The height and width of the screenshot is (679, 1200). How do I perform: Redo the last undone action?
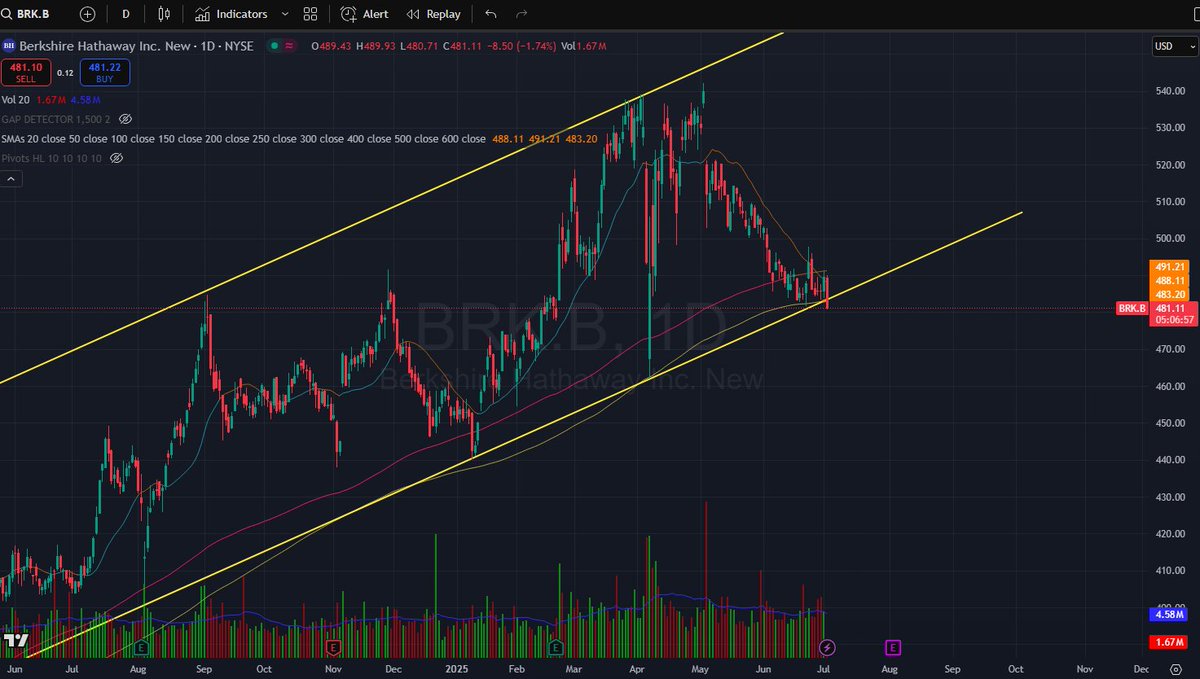click(521, 14)
